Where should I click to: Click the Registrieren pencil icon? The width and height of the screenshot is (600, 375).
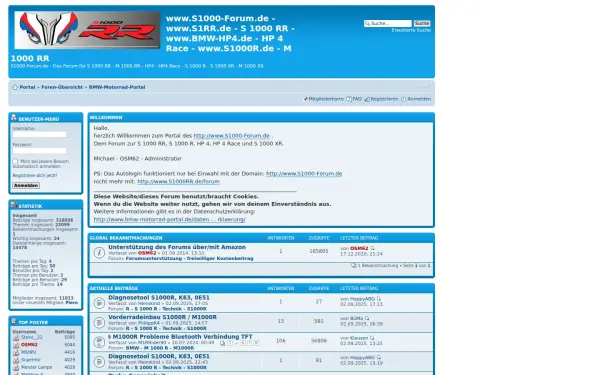pos(367,99)
